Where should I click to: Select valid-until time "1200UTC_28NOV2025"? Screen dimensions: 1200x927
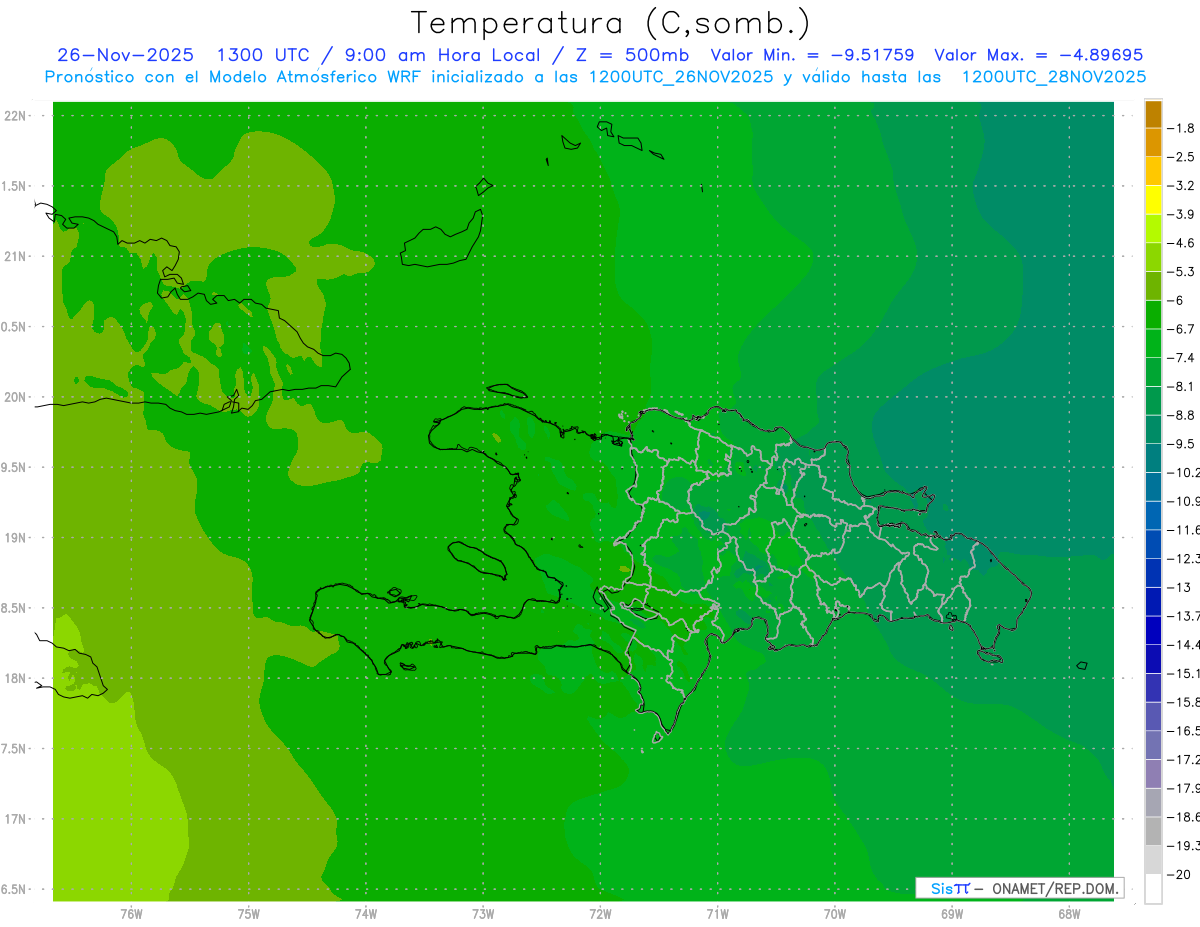point(1054,77)
